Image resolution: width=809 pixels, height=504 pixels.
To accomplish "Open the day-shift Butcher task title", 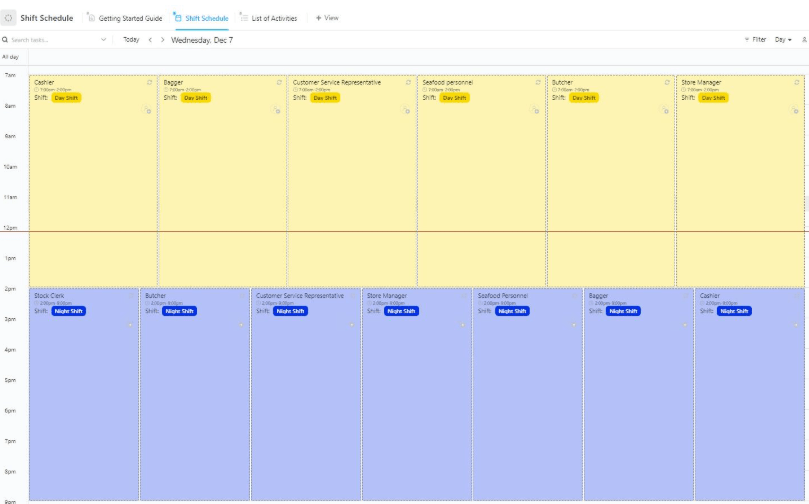I will (562, 82).
